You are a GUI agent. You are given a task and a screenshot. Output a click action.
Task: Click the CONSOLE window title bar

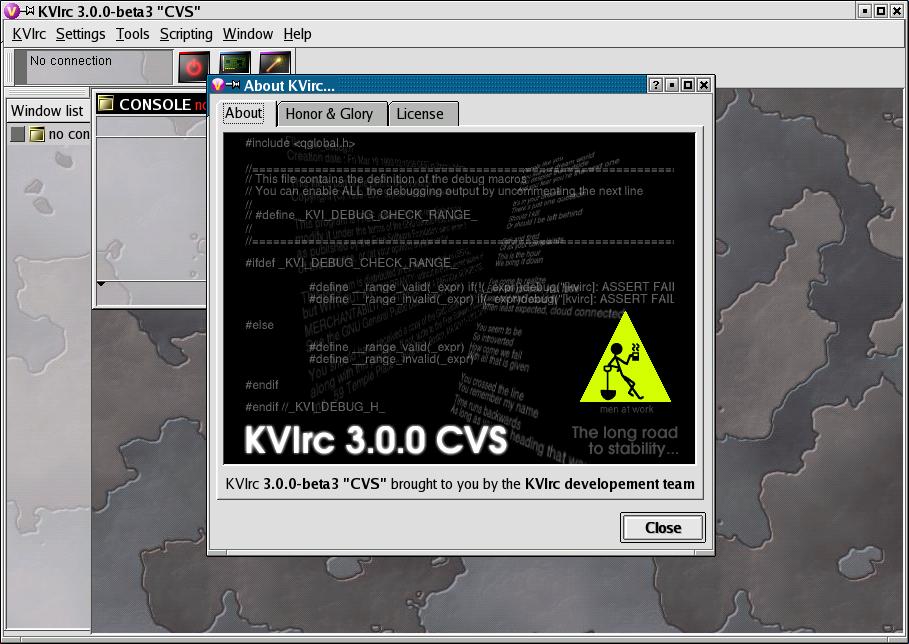pyautogui.click(x=152, y=104)
